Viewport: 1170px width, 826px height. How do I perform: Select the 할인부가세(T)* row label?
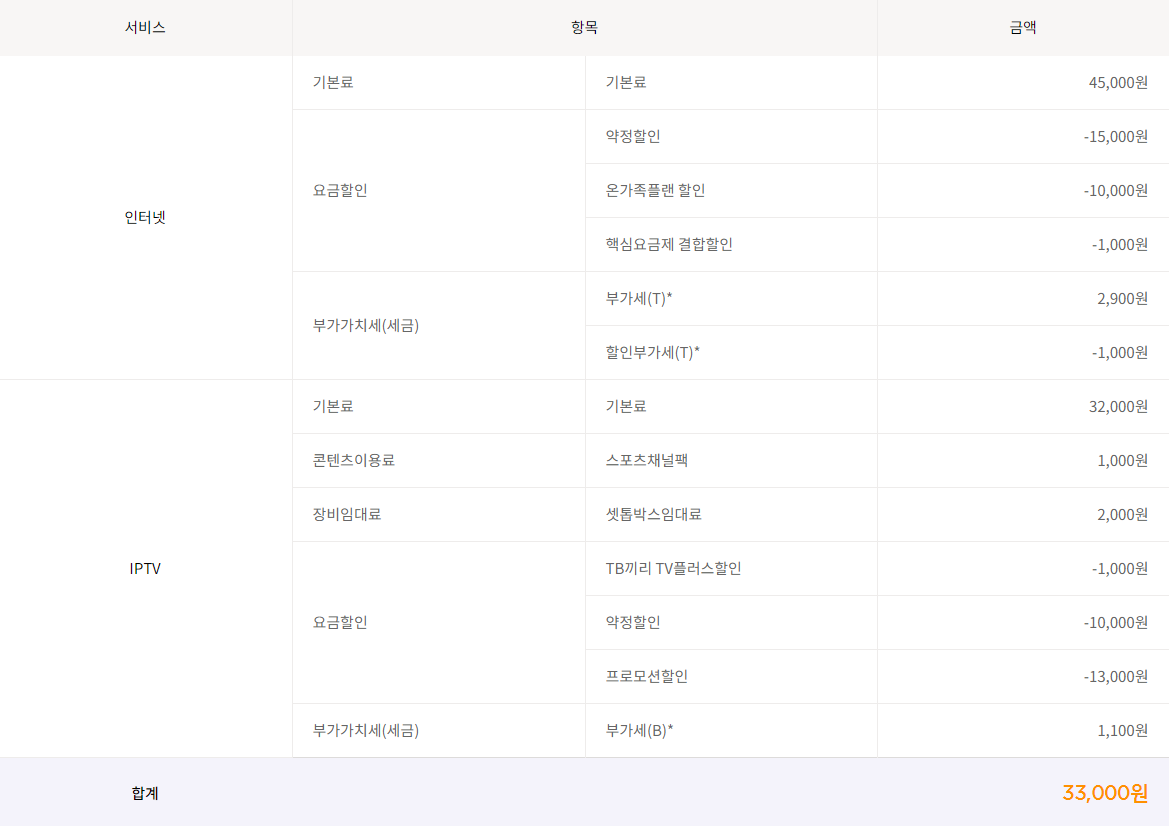point(653,352)
